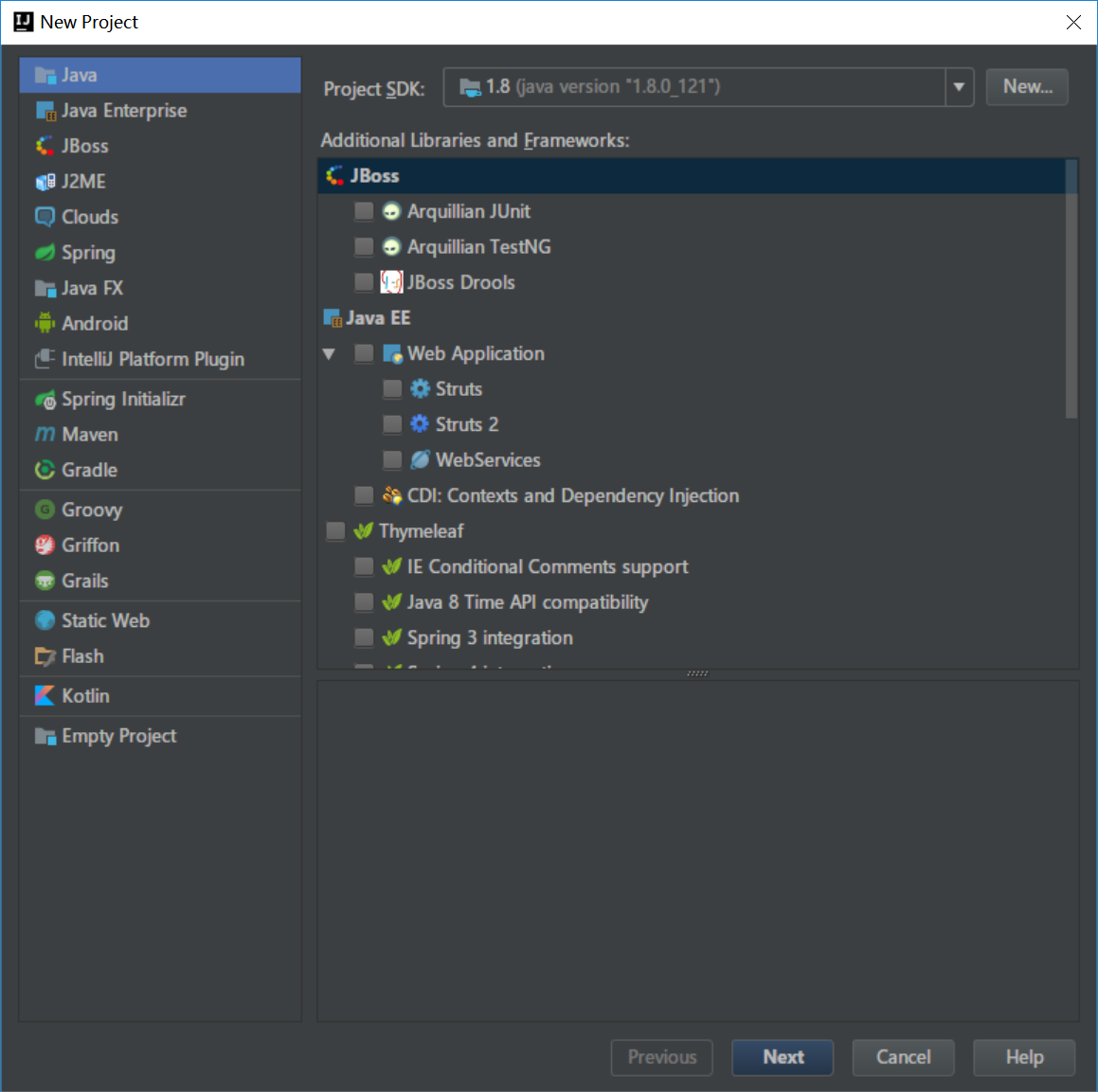The height and width of the screenshot is (1092, 1098).
Task: Click the J2ME icon
Action: pyautogui.click(x=45, y=181)
